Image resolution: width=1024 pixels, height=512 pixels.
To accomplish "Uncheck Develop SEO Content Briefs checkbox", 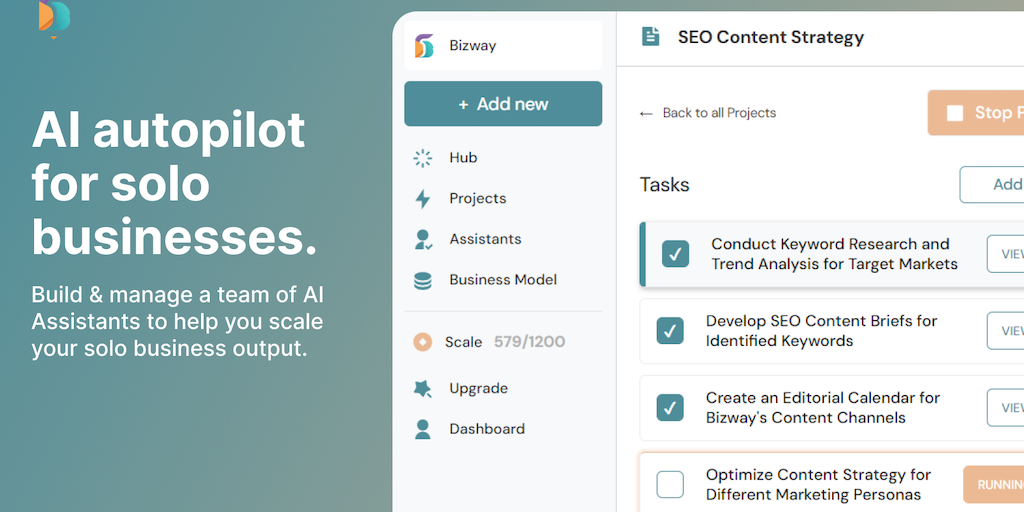I will (x=670, y=331).
